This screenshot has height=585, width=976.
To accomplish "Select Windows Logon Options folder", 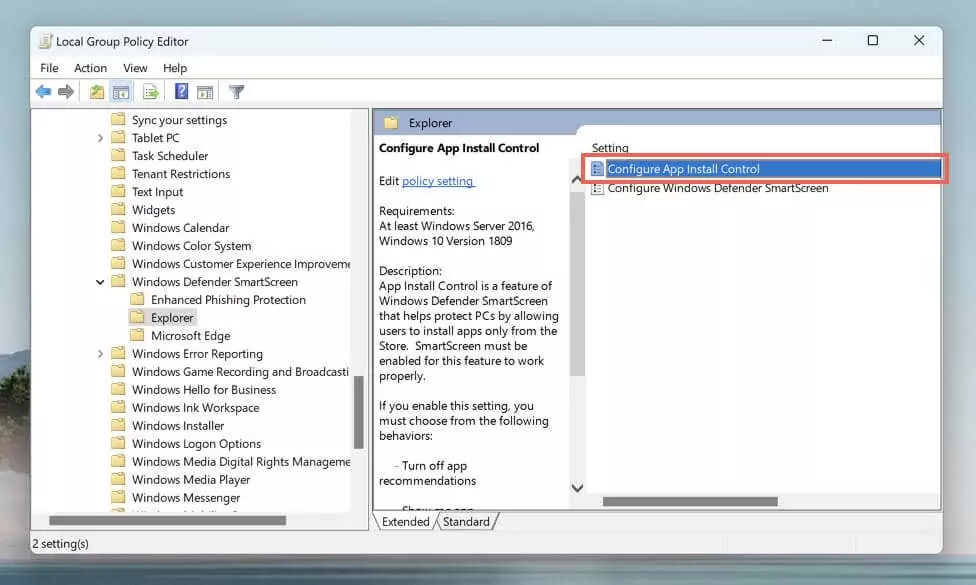I will pos(196,444).
